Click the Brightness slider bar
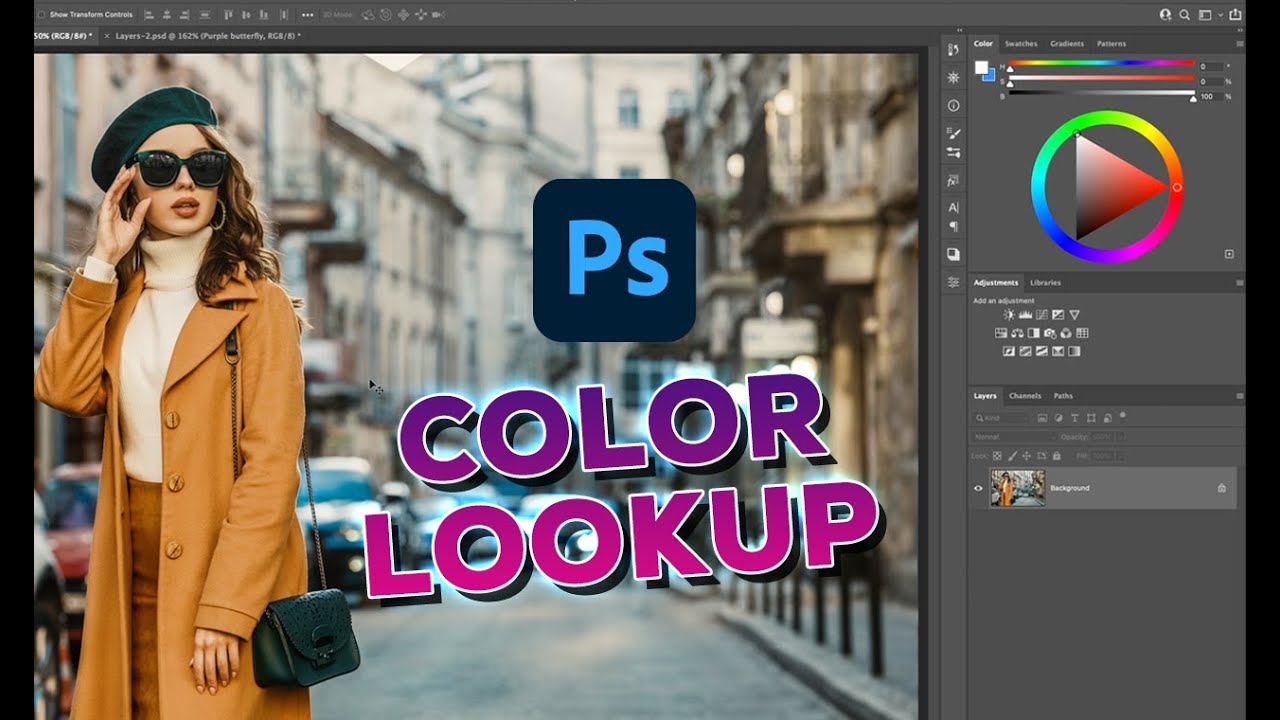The height and width of the screenshot is (720, 1280). tap(1101, 93)
